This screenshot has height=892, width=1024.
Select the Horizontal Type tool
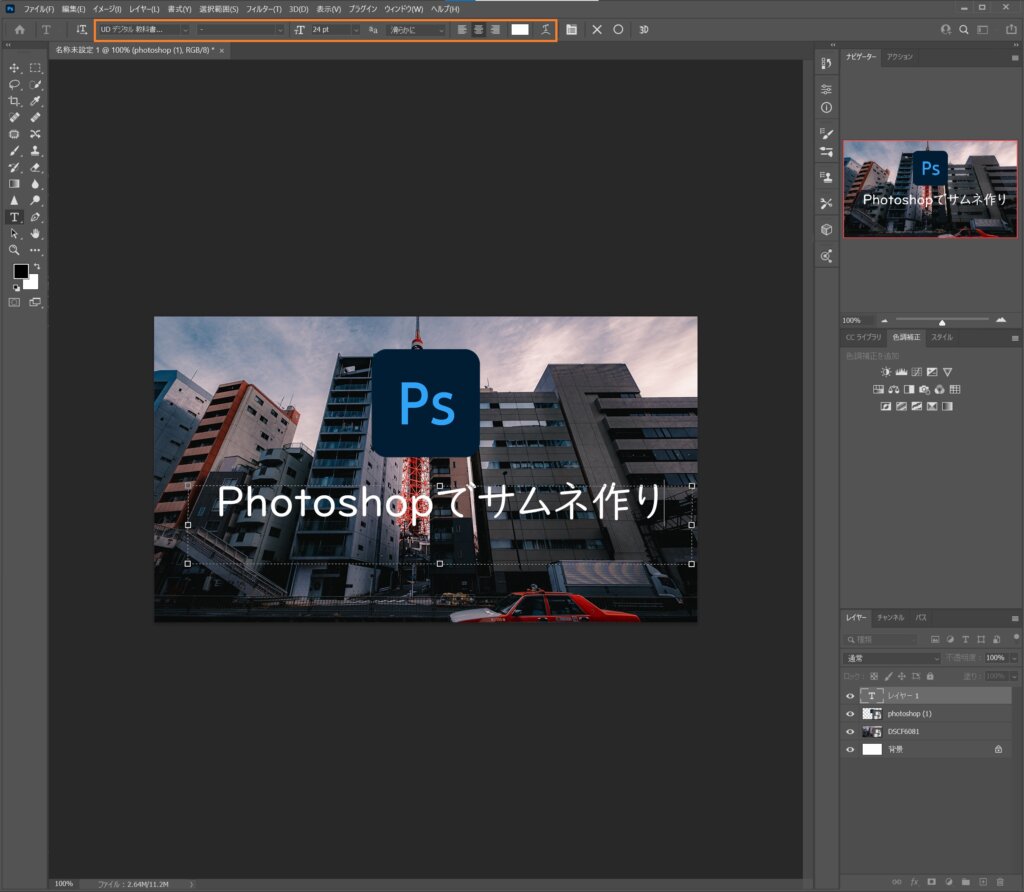click(14, 217)
